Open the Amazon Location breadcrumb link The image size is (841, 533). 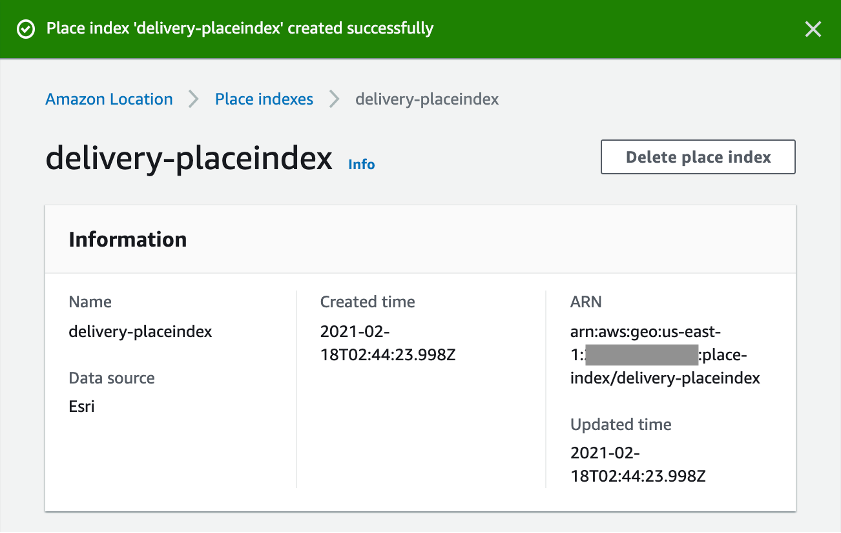[x=109, y=99]
